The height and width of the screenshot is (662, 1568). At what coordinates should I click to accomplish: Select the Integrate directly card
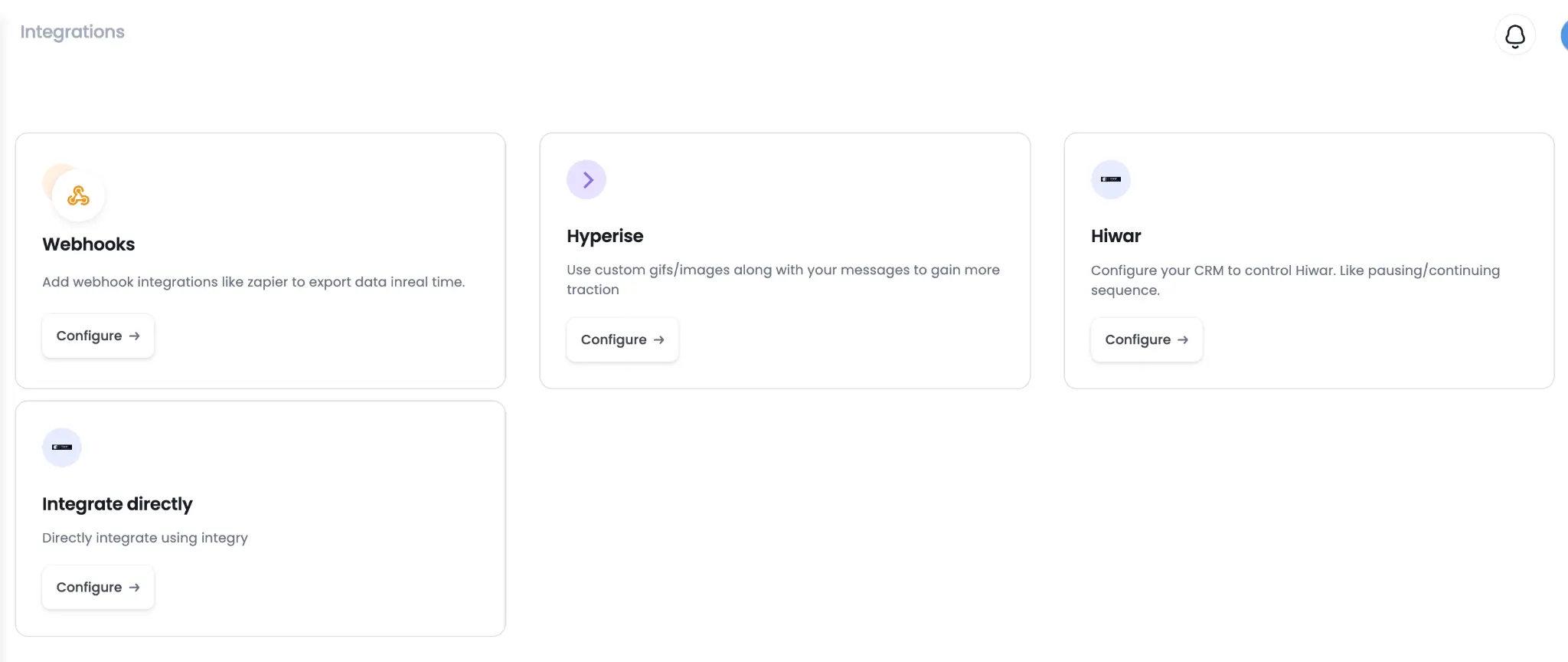(260, 519)
